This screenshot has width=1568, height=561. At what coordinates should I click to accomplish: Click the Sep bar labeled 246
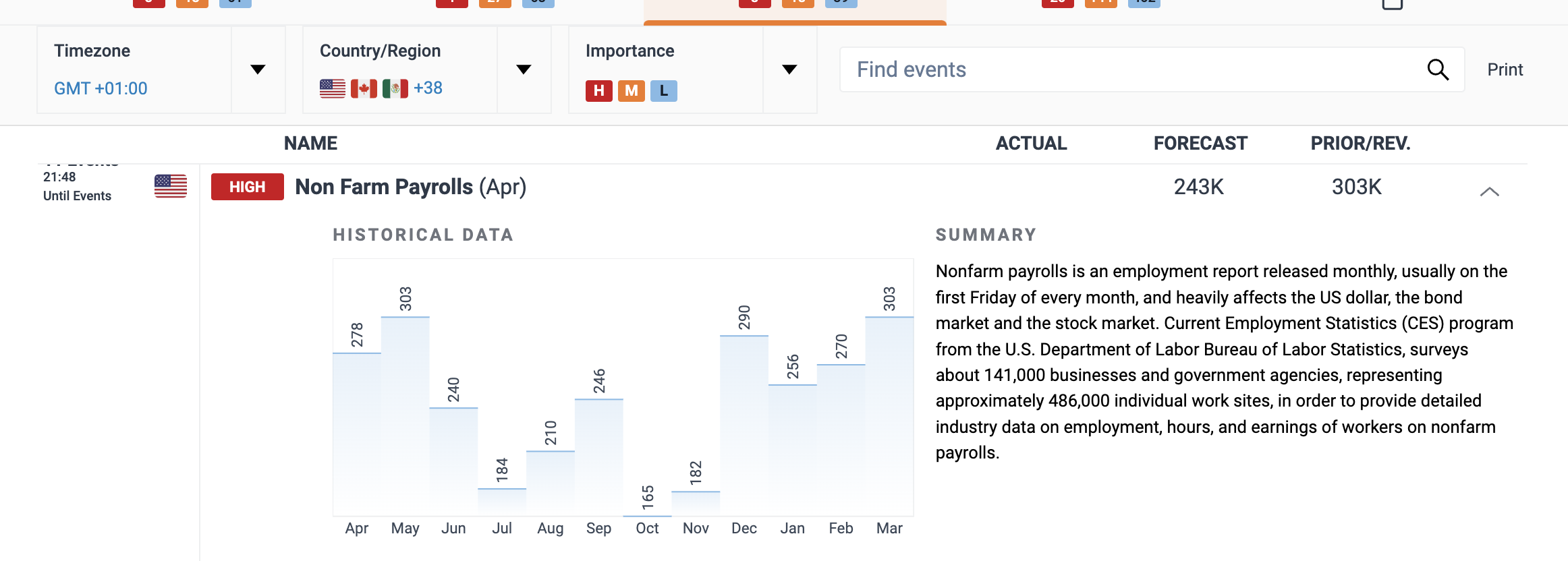coord(599,457)
